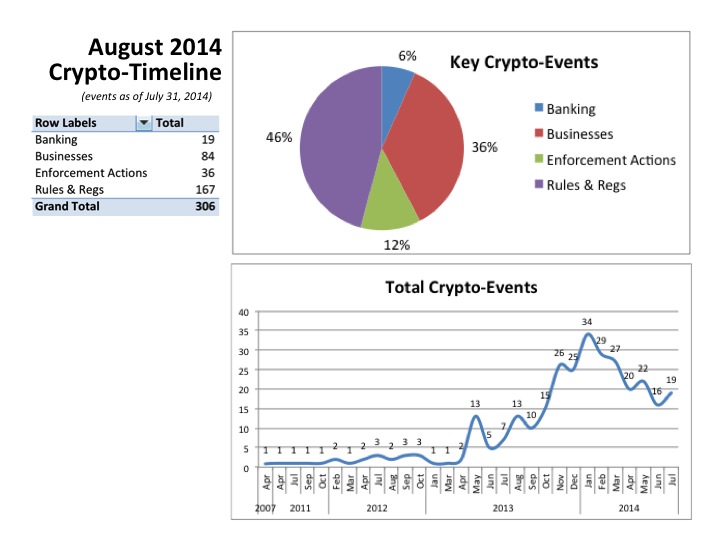Select the Businesses row label
Viewport: 720px width, 540px height.
pyautogui.click(x=62, y=157)
